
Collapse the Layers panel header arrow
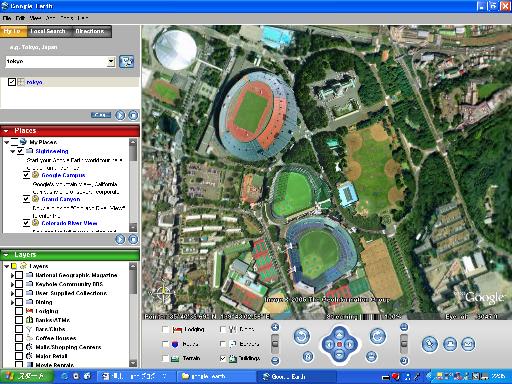pyautogui.click(x=6, y=255)
